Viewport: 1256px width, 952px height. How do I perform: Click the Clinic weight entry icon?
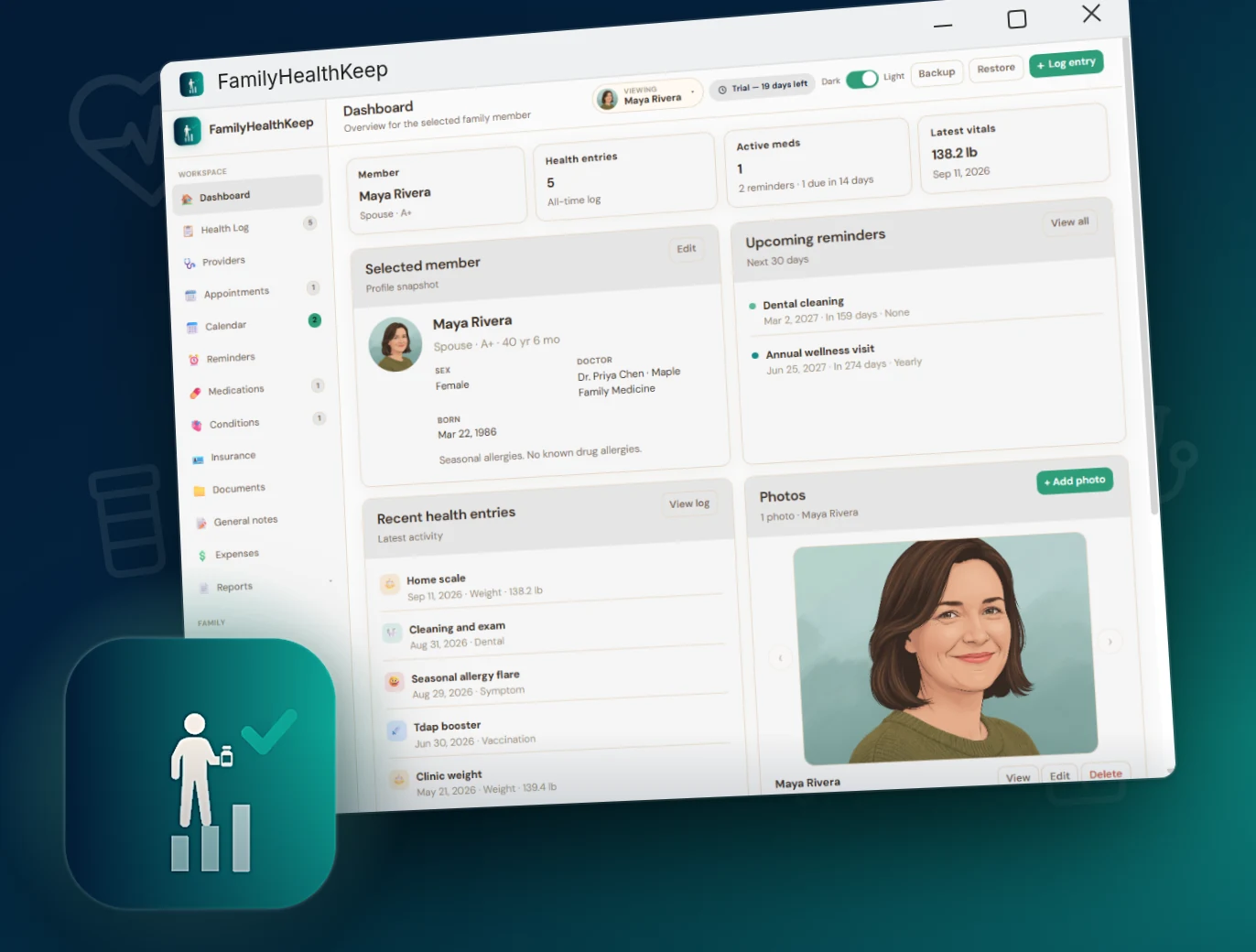coord(399,780)
